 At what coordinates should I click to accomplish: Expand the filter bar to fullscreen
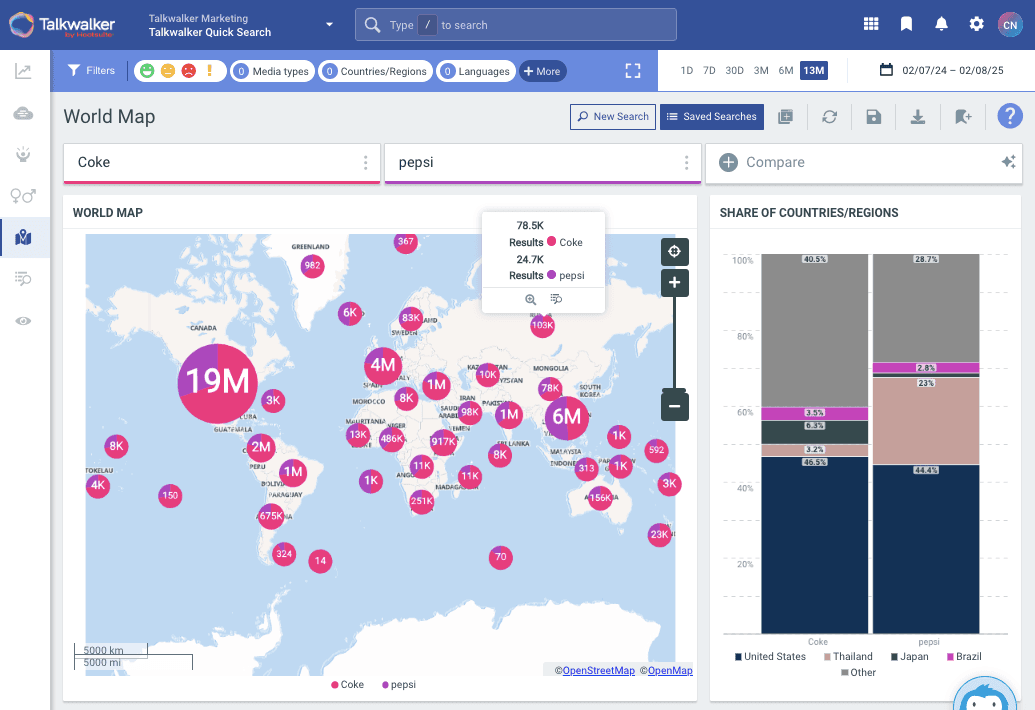pyautogui.click(x=632, y=71)
